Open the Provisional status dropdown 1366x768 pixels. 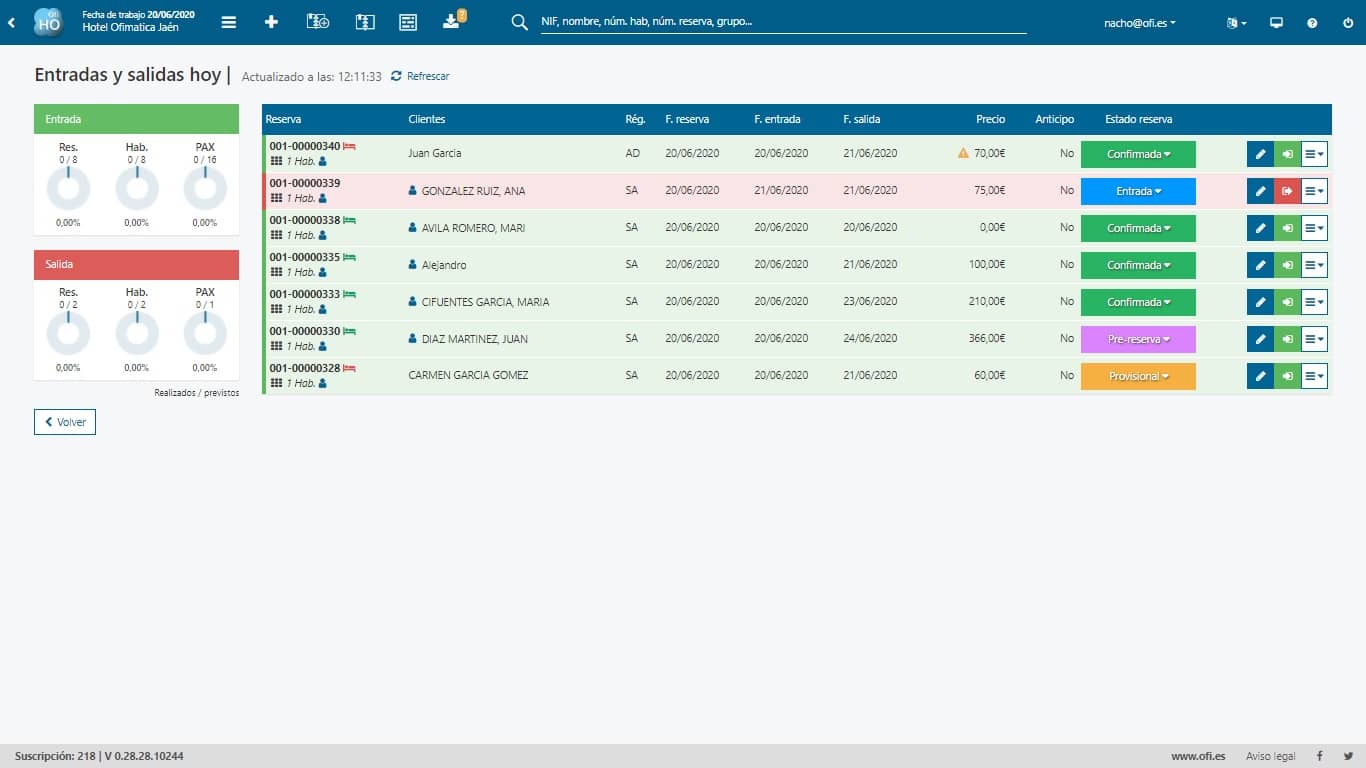(1138, 376)
